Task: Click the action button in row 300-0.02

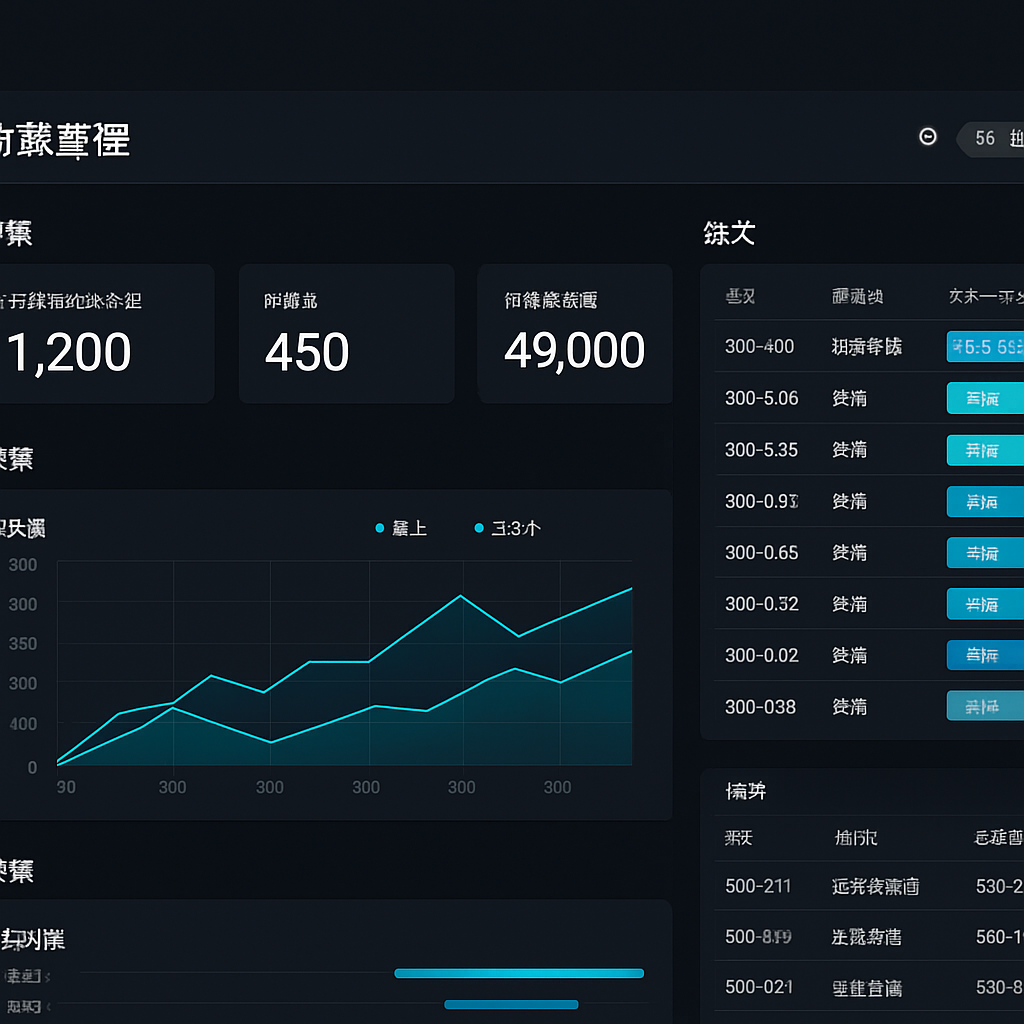Action: click(x=985, y=655)
